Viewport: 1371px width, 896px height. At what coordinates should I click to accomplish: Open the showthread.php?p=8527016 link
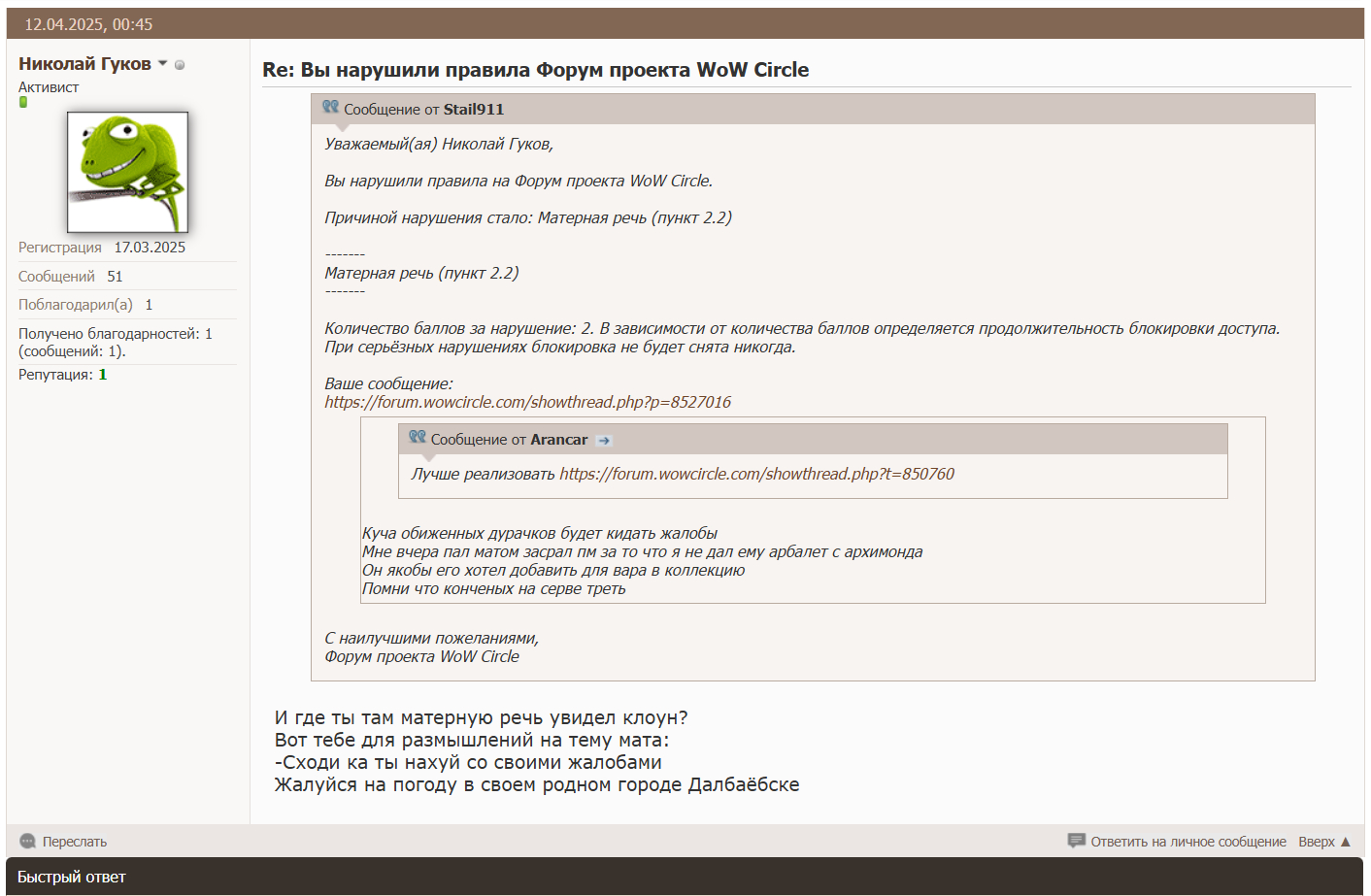pos(527,402)
